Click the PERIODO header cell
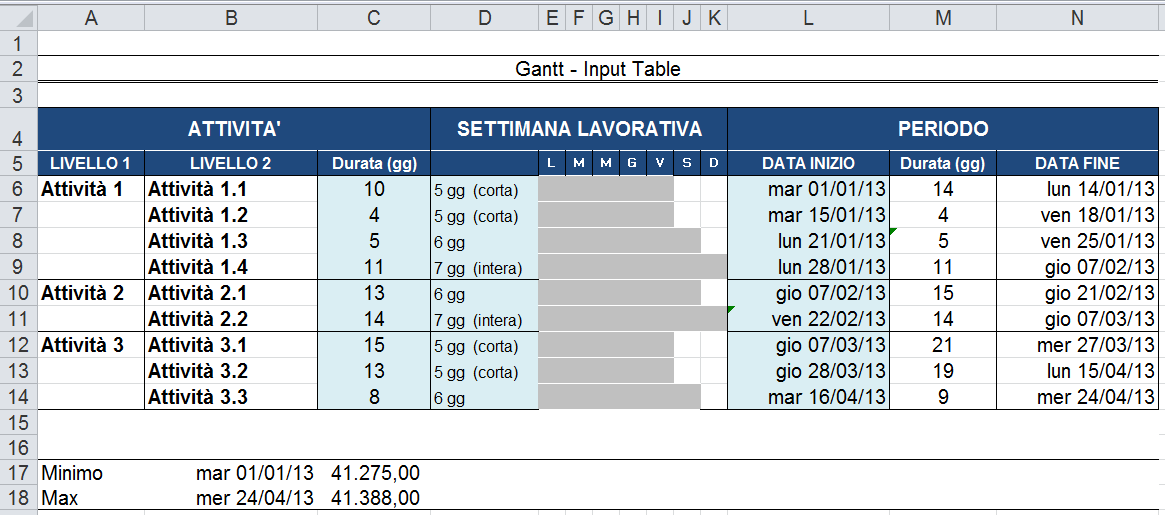 click(942, 129)
